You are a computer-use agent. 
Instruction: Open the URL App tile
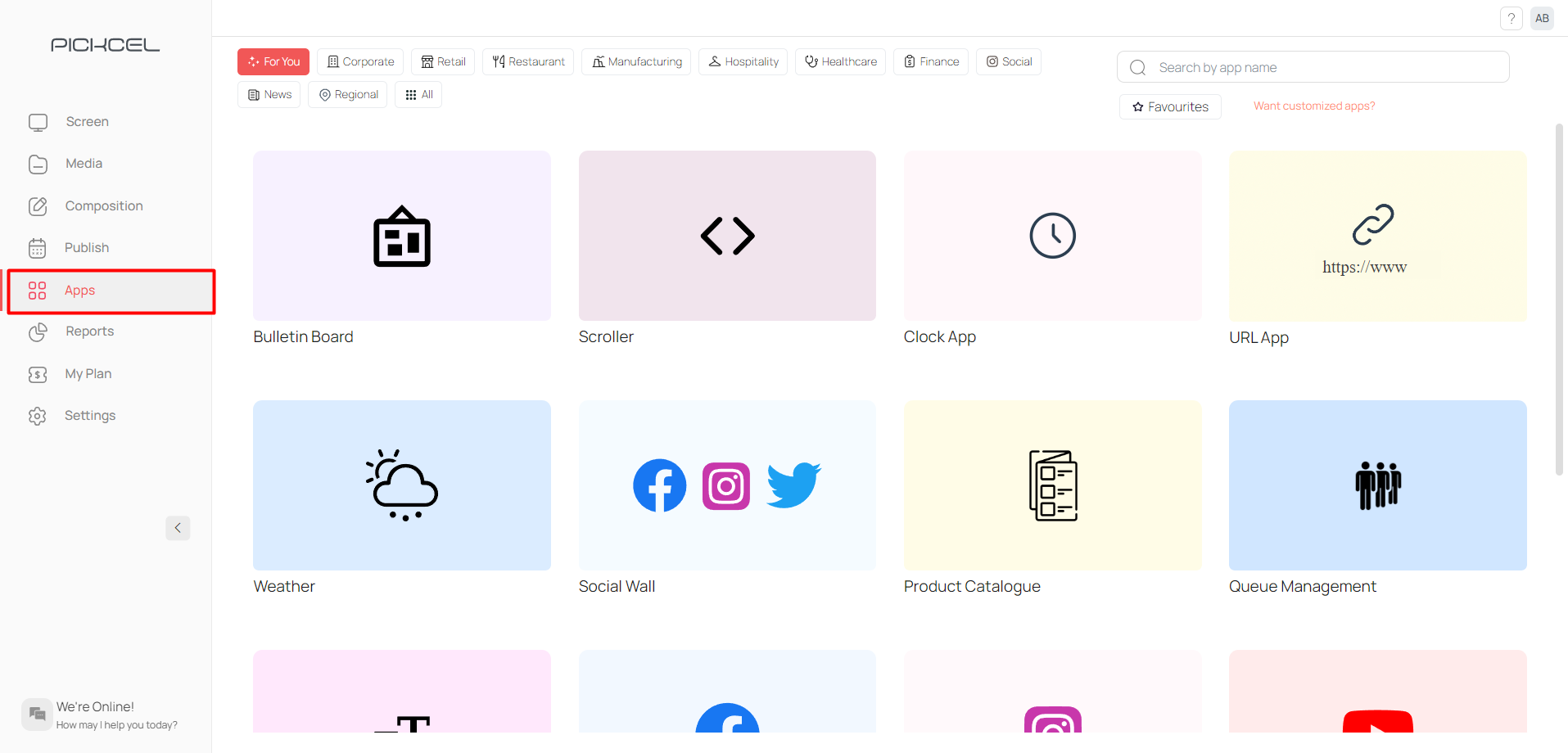pyautogui.click(x=1378, y=236)
